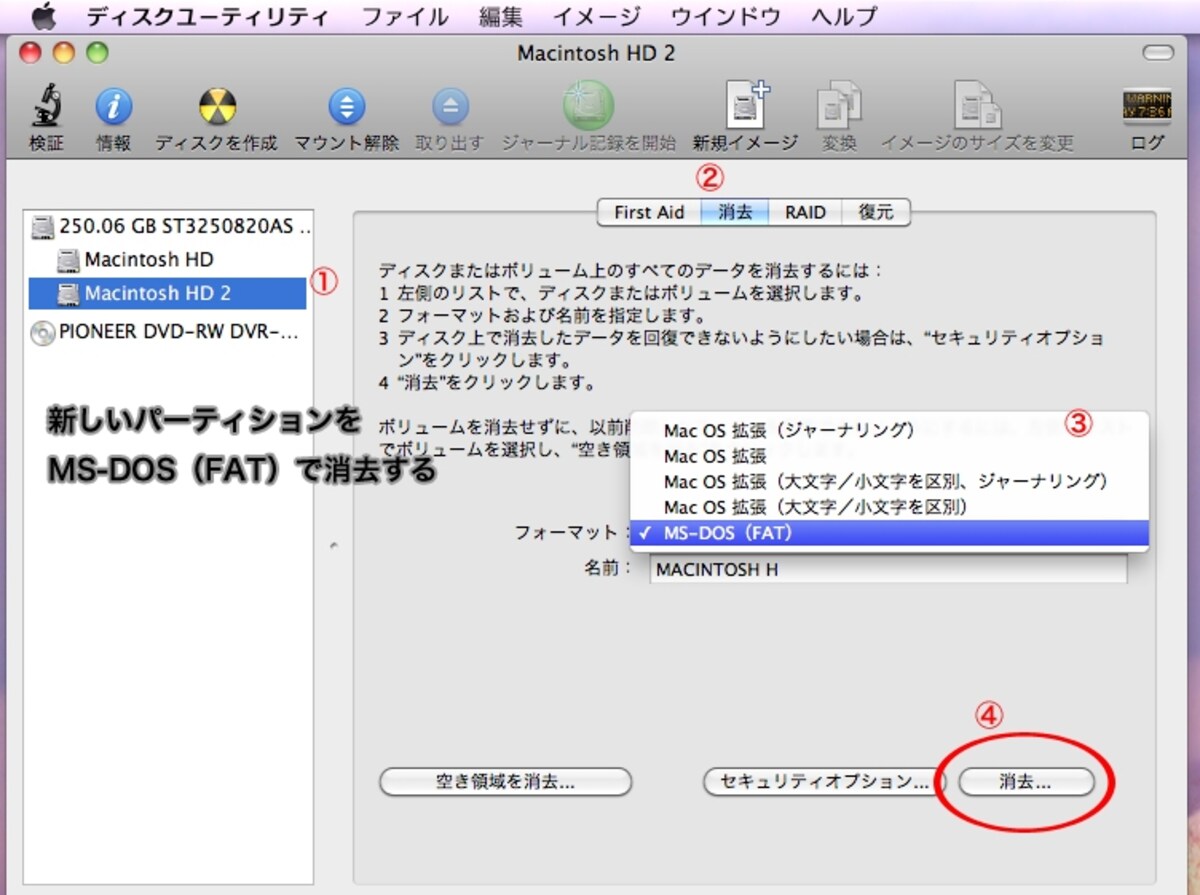Open the ディスクユーティリティ application menu

(207, 16)
